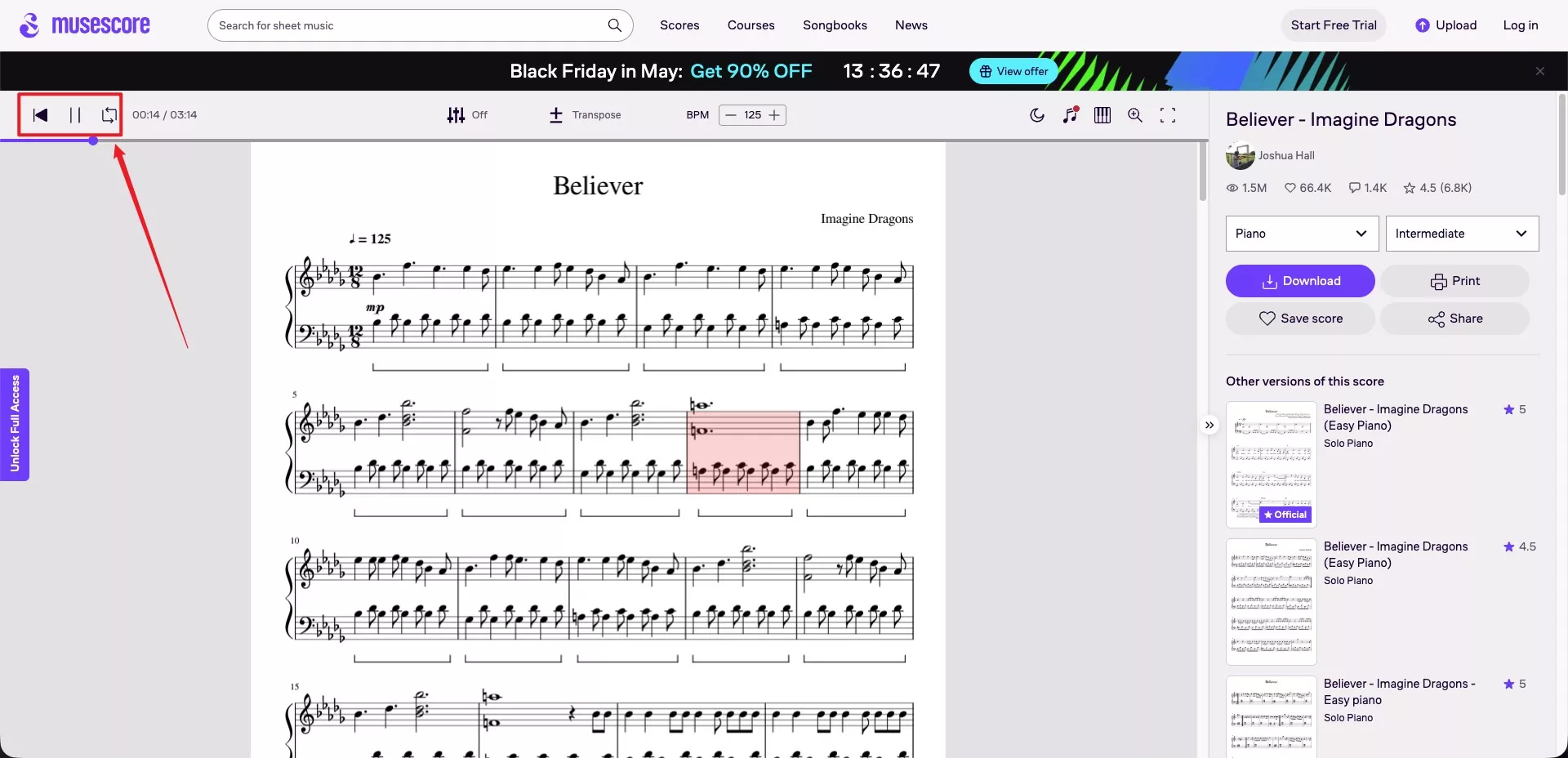Click the Download button

pos(1300,281)
